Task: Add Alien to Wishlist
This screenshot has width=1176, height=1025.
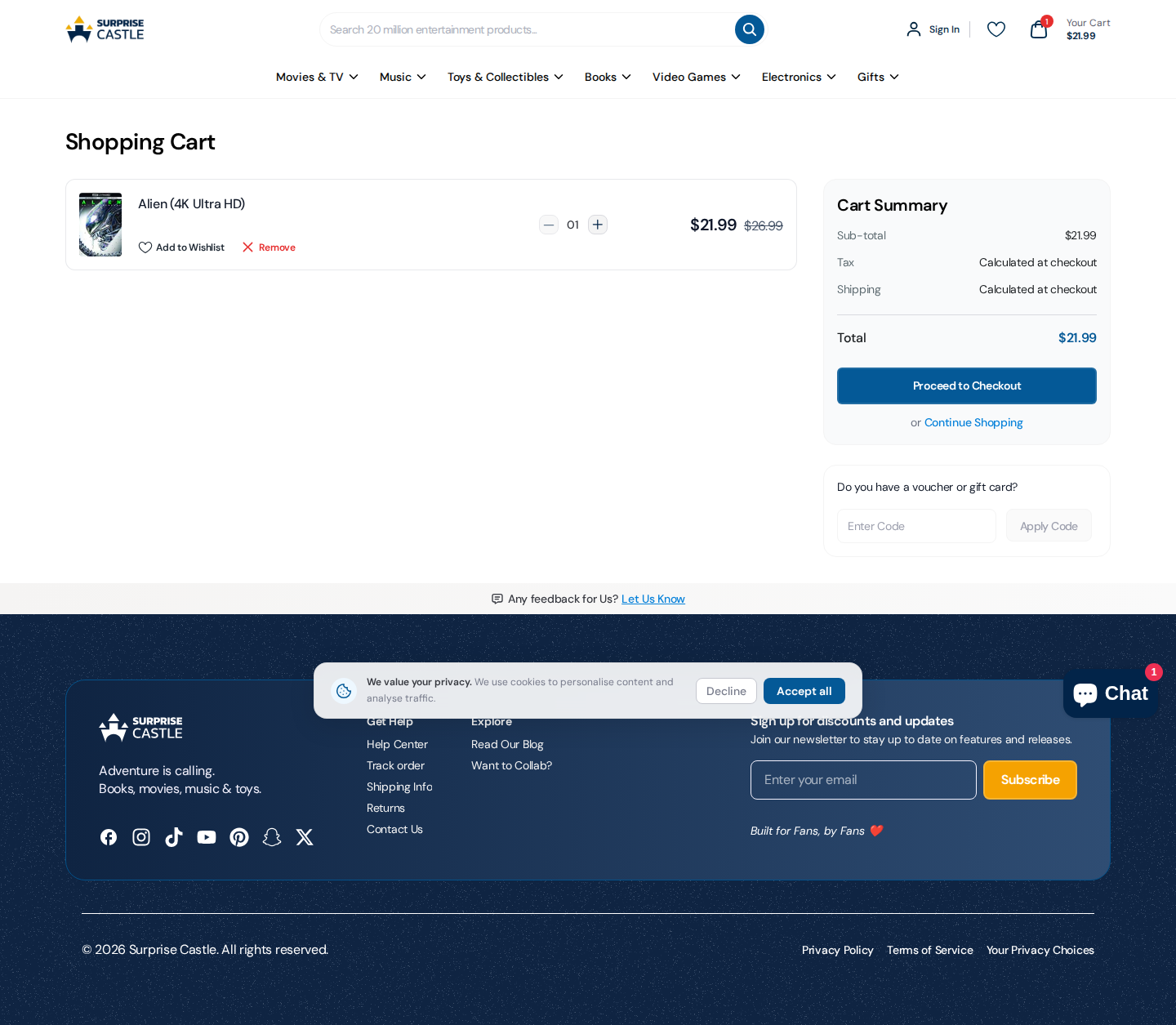Action: click(181, 247)
